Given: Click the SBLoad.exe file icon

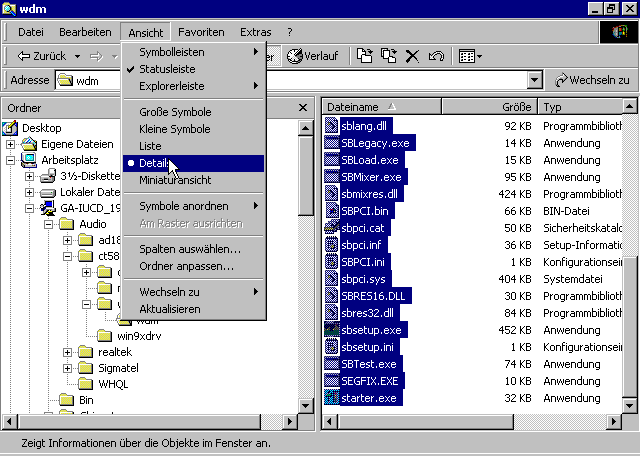Looking at the screenshot, I should pyautogui.click(x=331, y=160).
